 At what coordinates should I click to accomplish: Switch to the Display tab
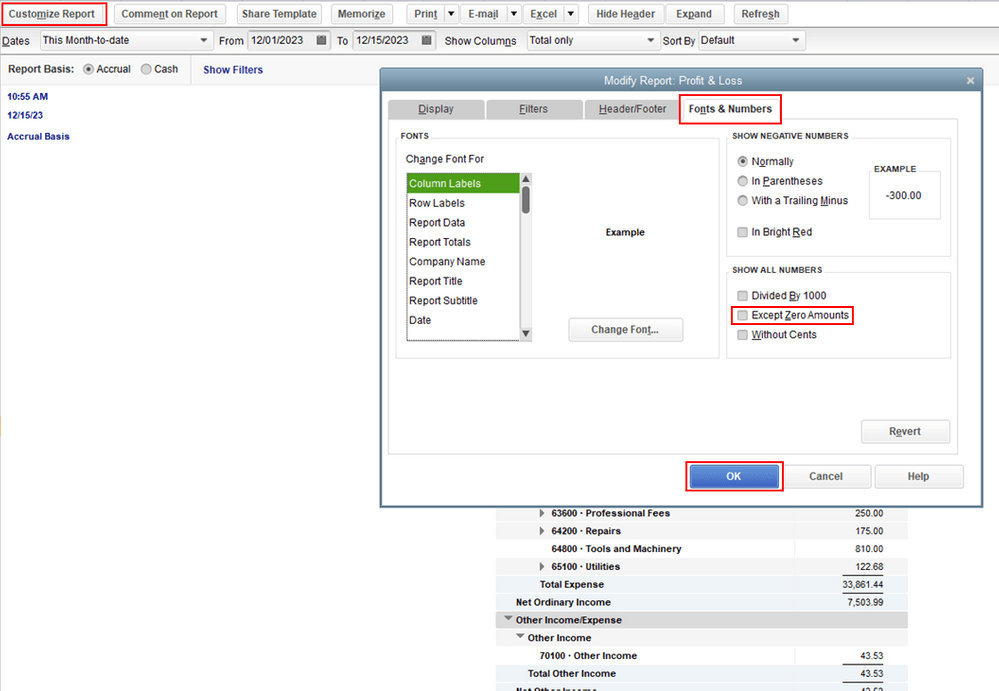coord(436,109)
